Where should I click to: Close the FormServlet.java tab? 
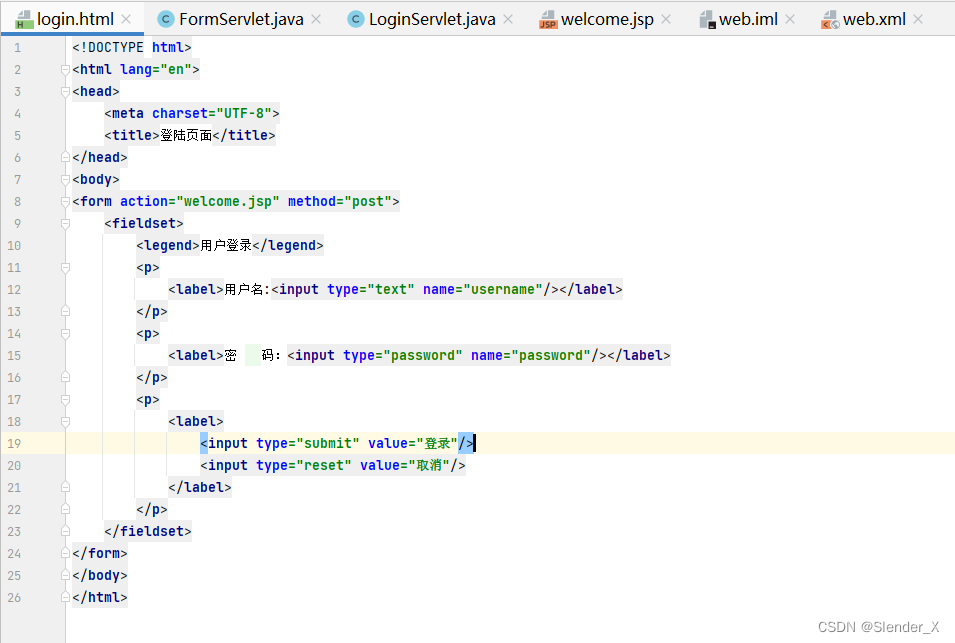point(315,19)
